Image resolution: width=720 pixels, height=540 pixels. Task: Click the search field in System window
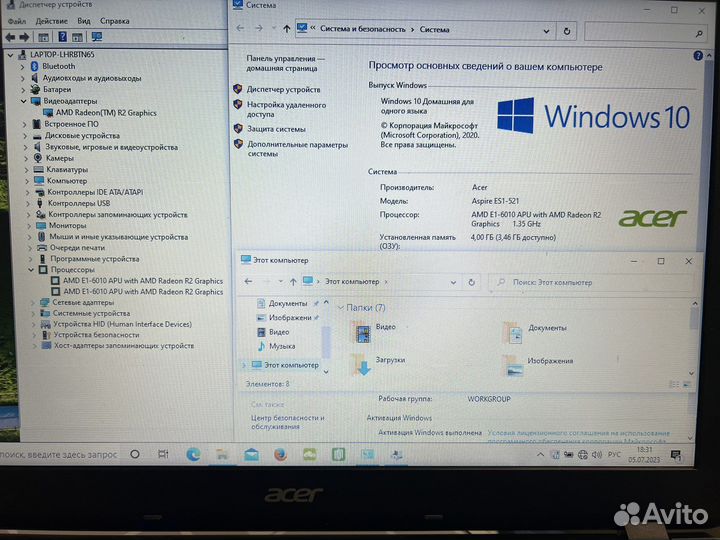[646, 32]
